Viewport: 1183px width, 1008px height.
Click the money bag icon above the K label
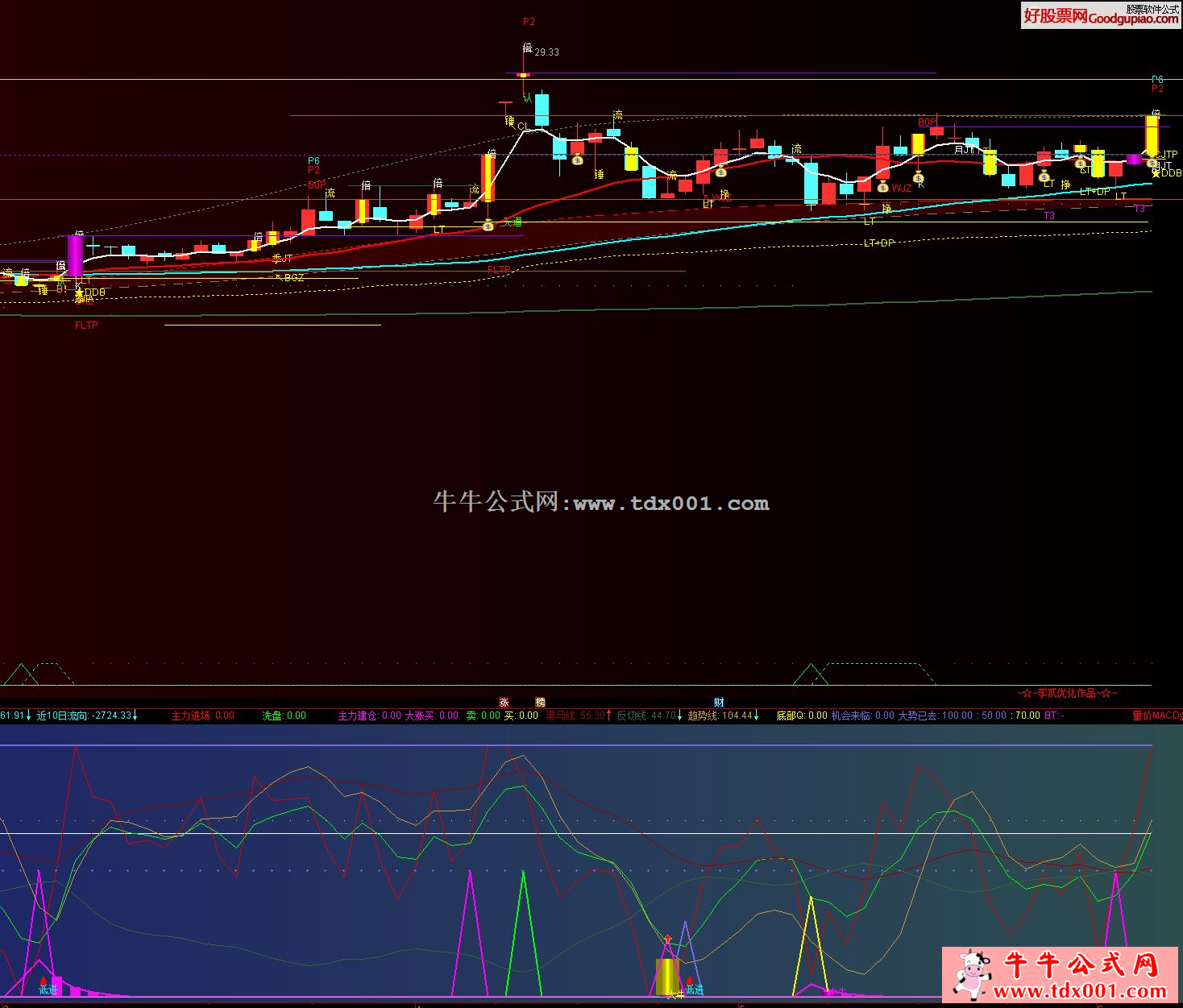coord(918,177)
